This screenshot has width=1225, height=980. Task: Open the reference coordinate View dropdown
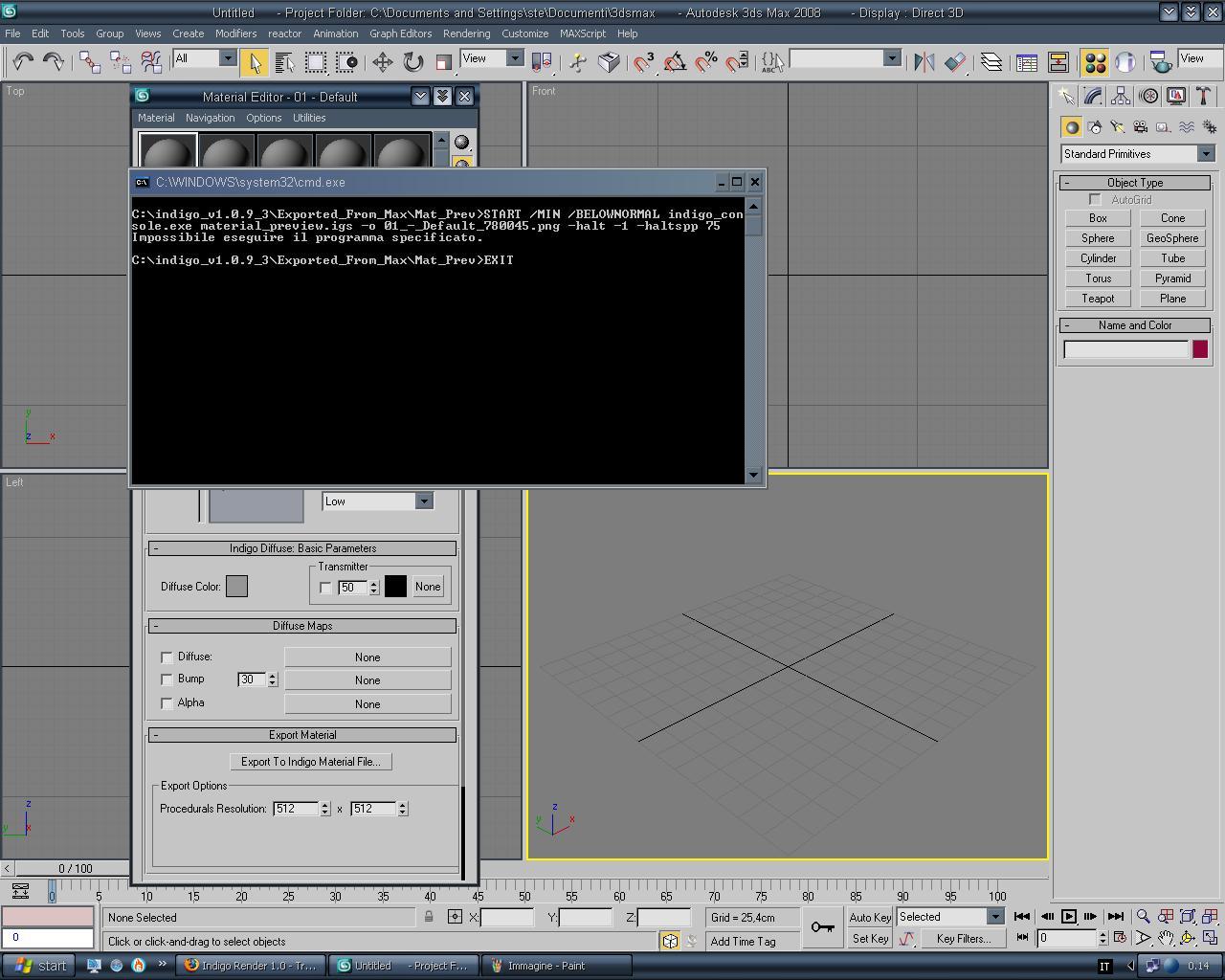click(x=491, y=58)
